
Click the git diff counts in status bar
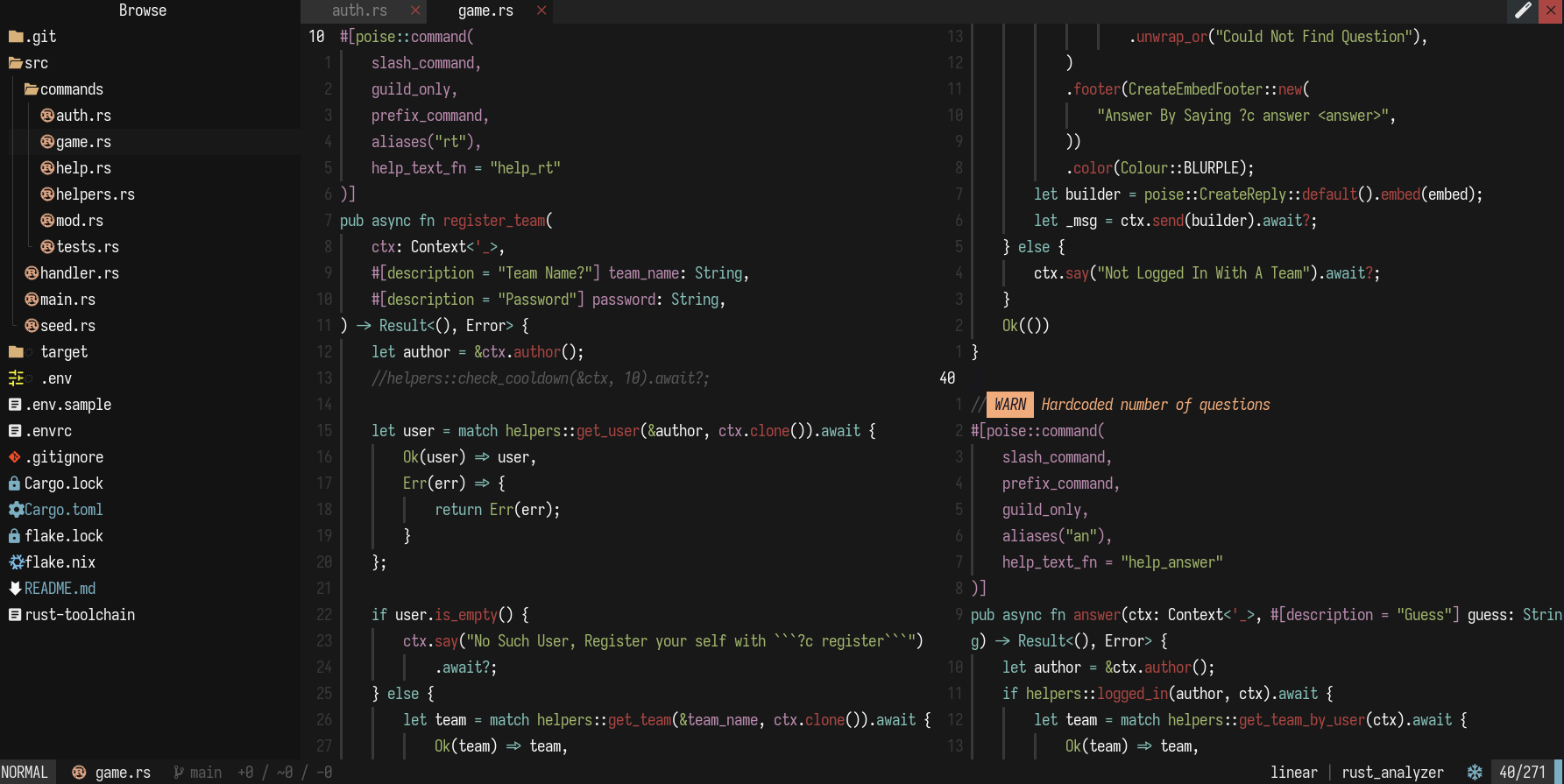pyautogui.click(x=284, y=773)
